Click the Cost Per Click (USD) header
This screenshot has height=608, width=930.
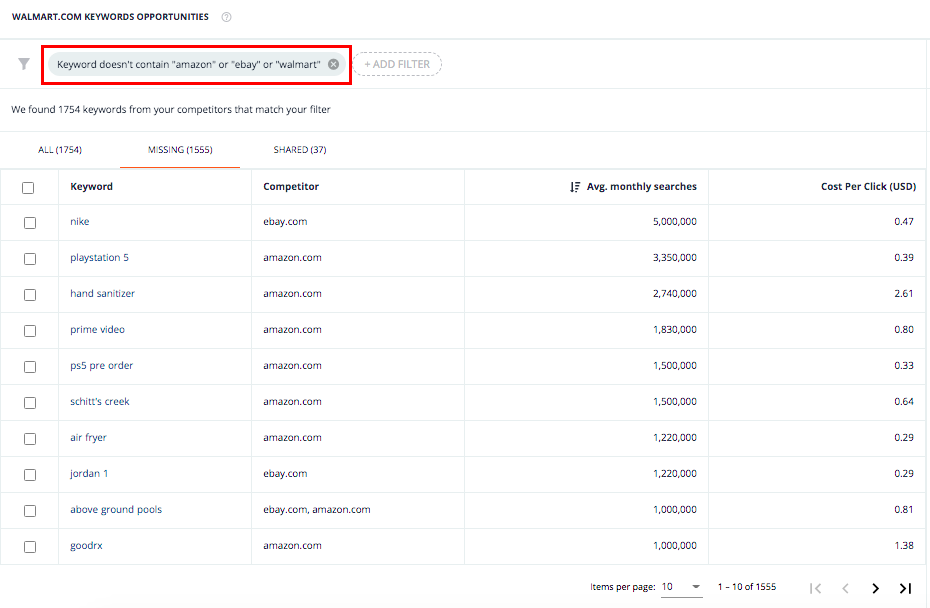868,186
